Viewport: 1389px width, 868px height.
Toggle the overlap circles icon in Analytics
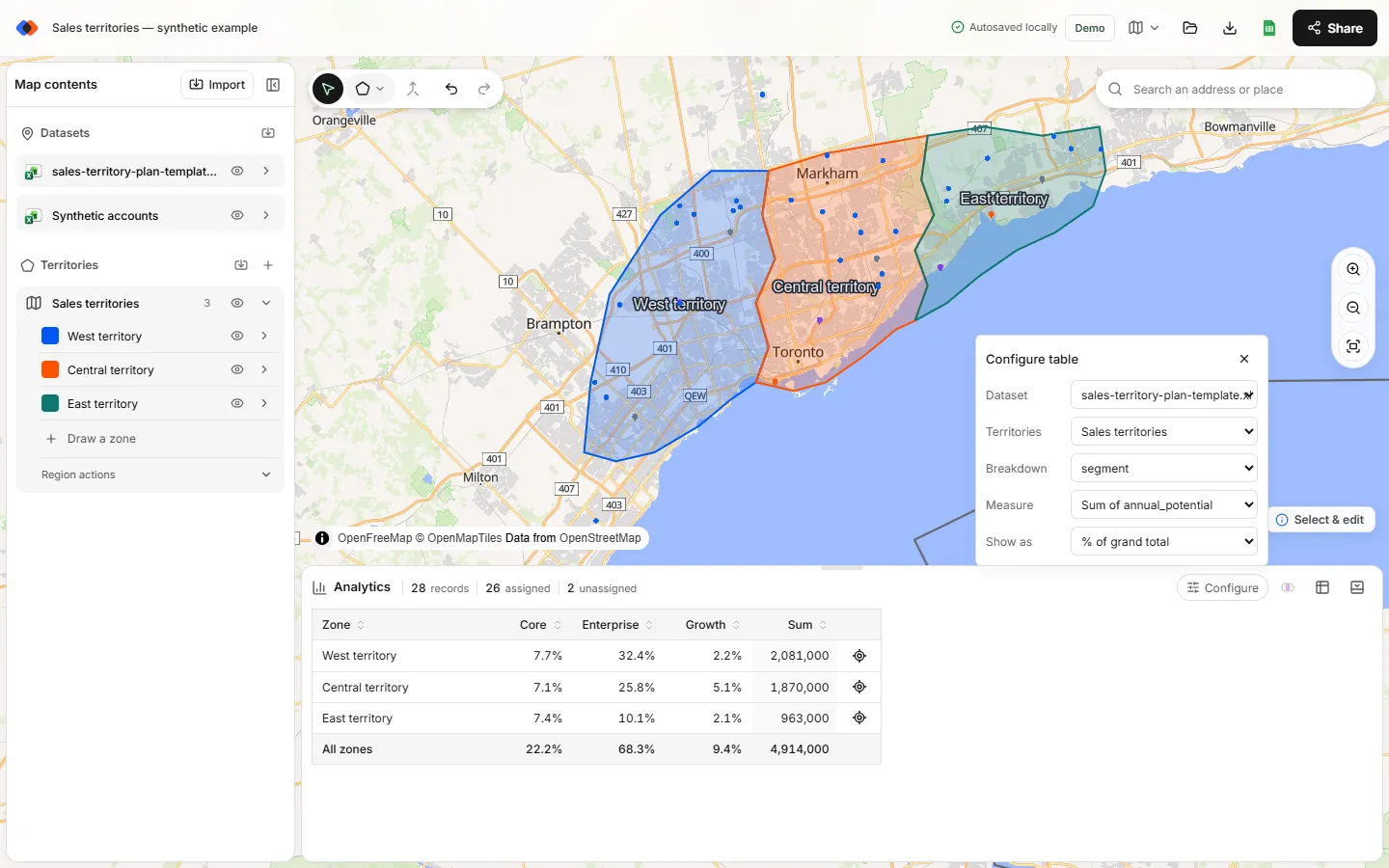pyautogui.click(x=1288, y=587)
